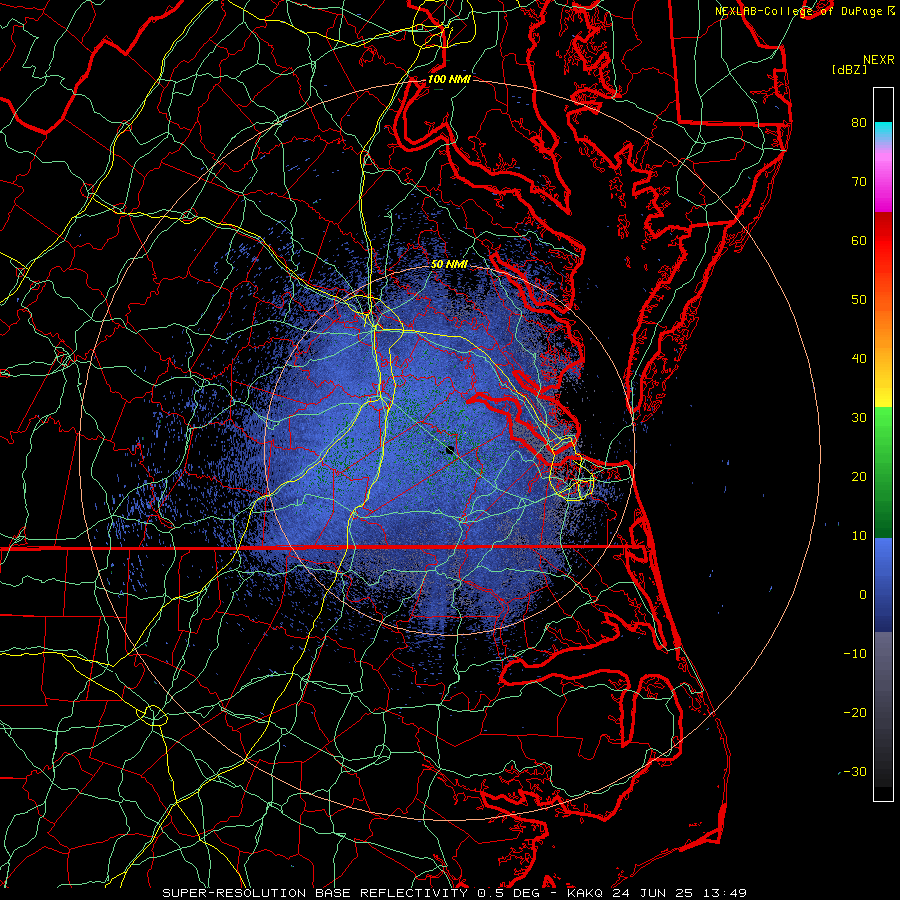Click the KAKQ station identifier in the caption
This screenshot has height=900, width=900.
pos(587,893)
